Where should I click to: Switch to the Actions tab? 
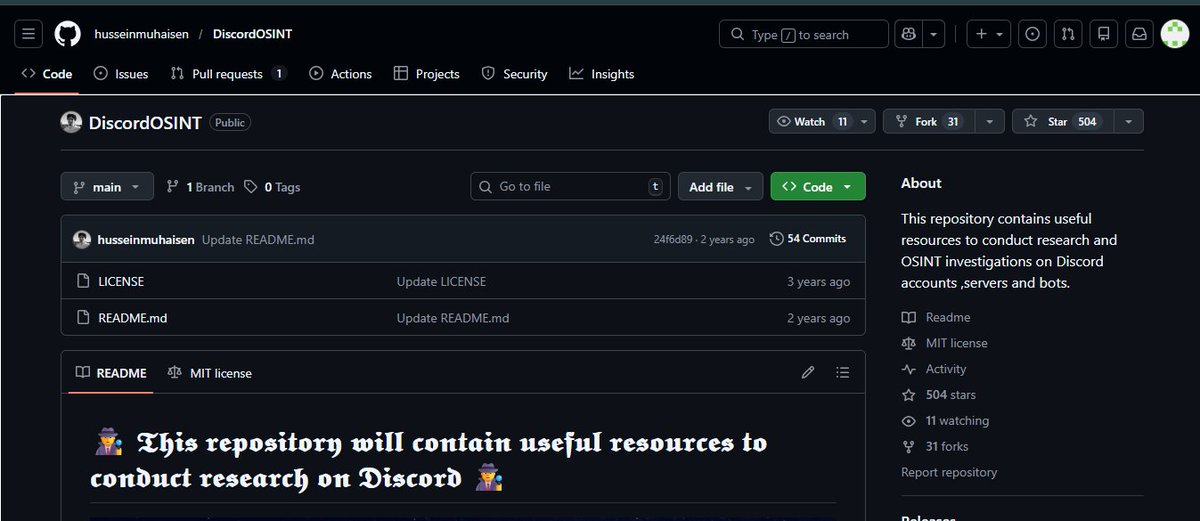[x=340, y=74]
